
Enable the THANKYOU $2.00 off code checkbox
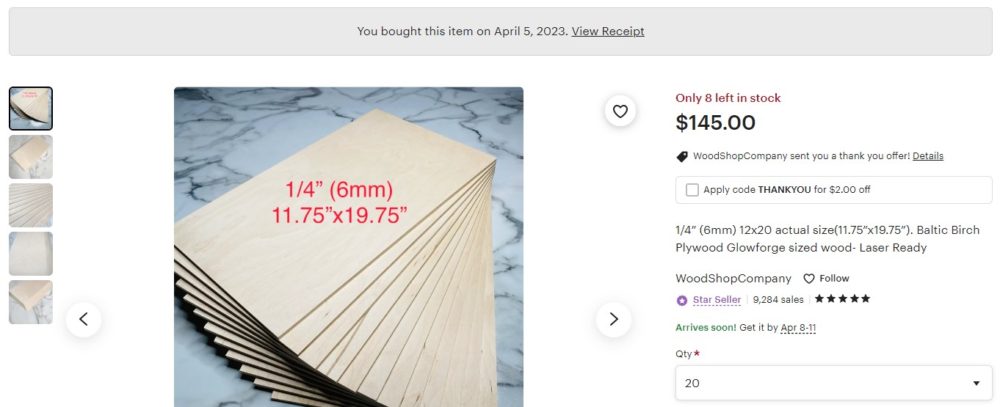pos(692,189)
